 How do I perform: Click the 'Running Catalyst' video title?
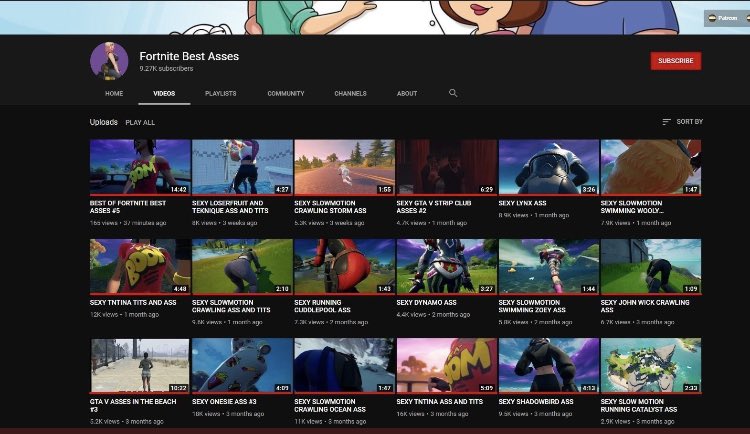[639, 405]
